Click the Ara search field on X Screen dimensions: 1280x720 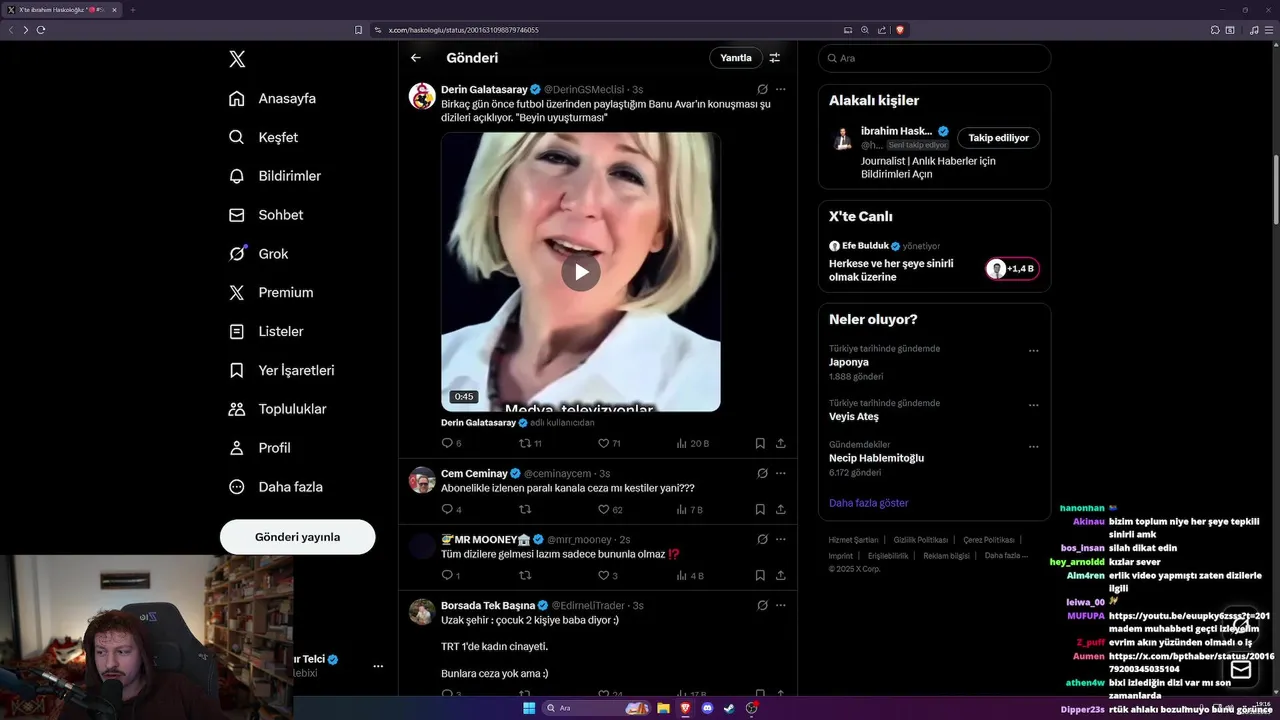coord(934,58)
